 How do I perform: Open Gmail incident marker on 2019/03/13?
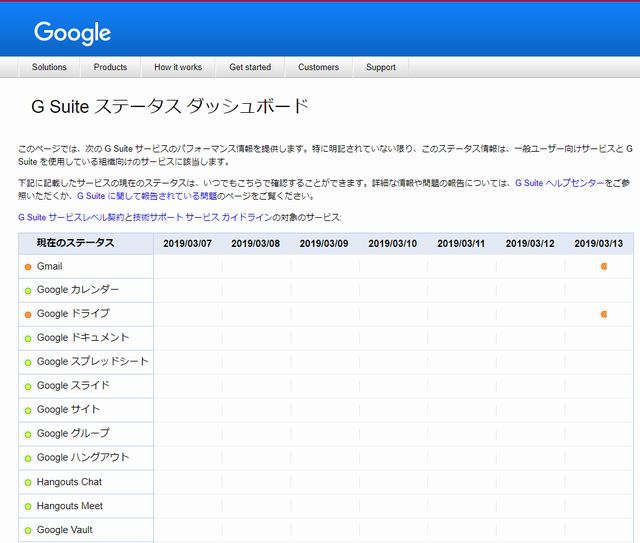pos(604,267)
